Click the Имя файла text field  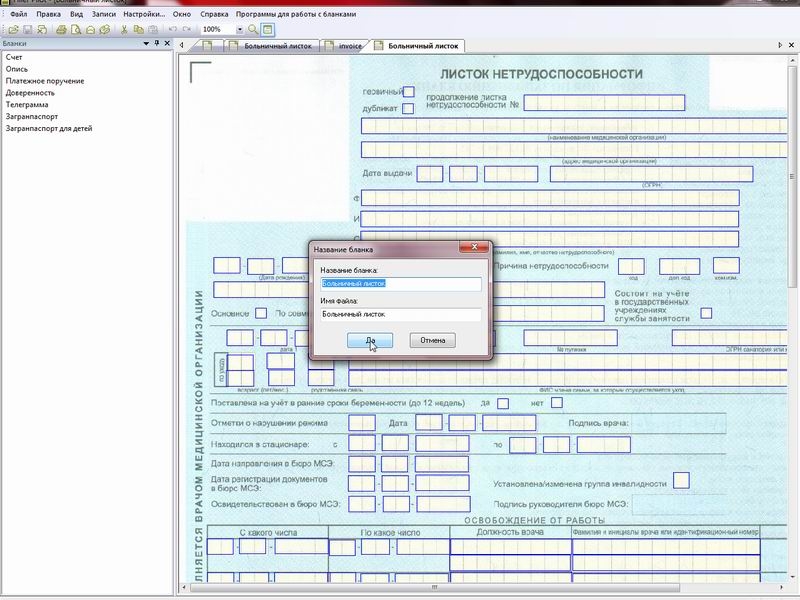click(400, 314)
